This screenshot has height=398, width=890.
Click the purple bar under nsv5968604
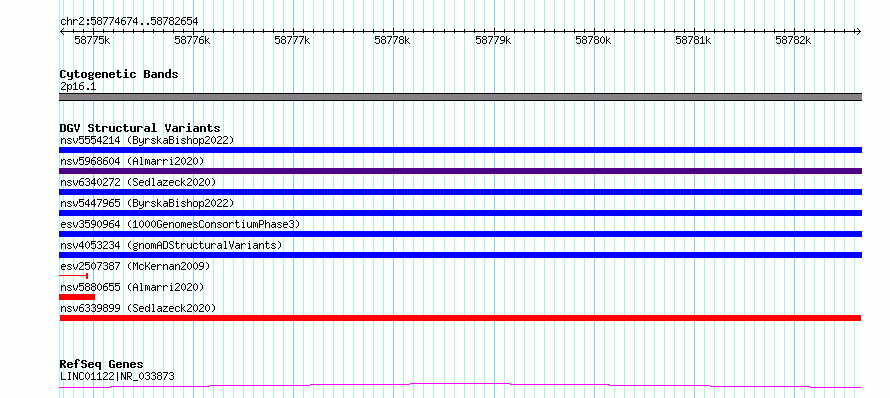tap(460, 171)
